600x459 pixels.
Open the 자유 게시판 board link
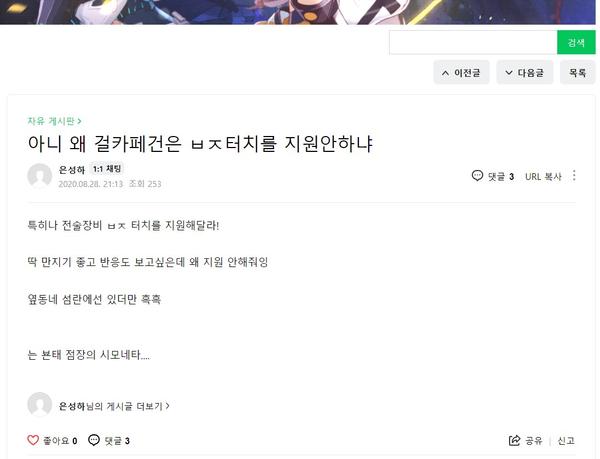click(x=51, y=121)
